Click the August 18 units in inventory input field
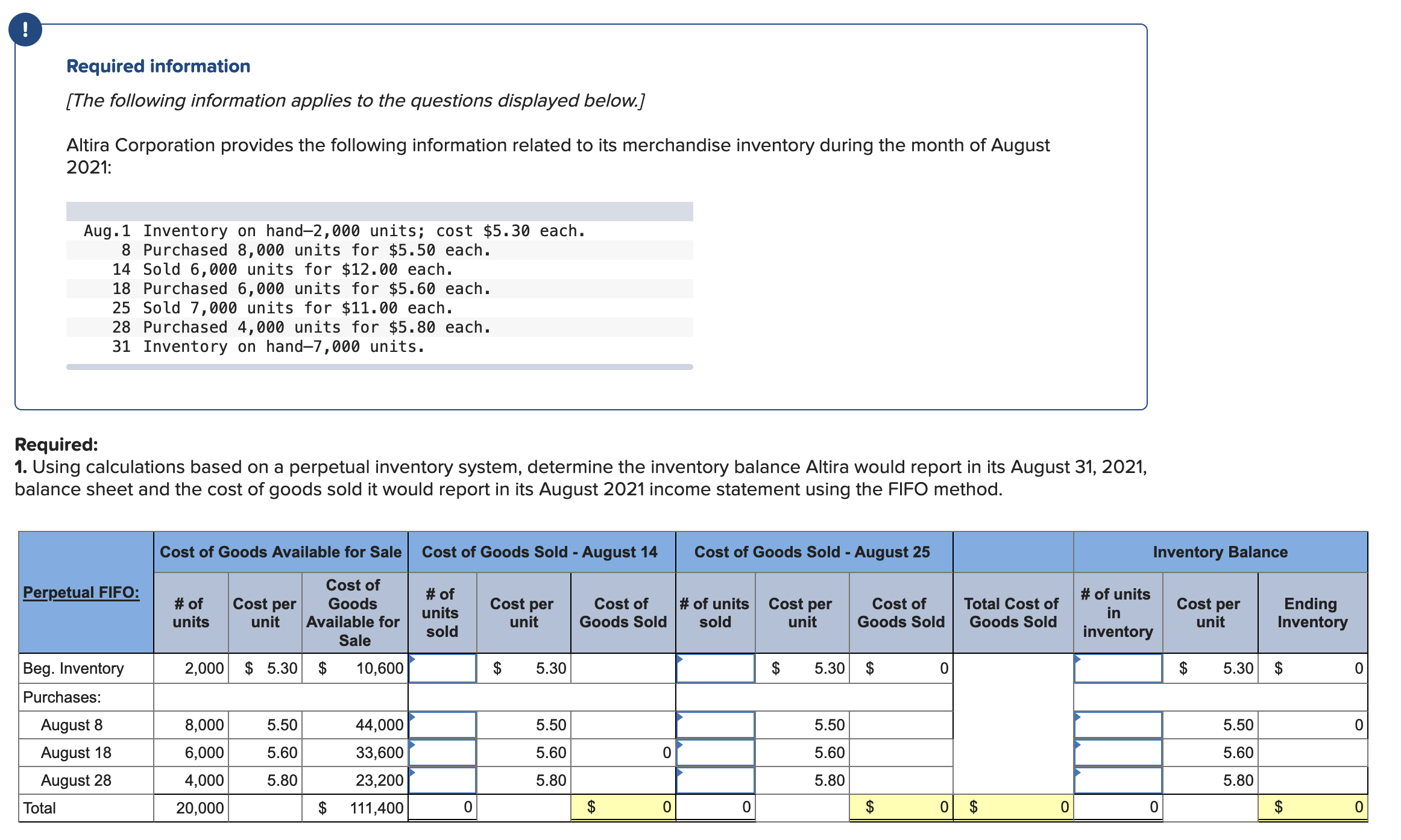The width and height of the screenshot is (1401, 840). point(1118,752)
